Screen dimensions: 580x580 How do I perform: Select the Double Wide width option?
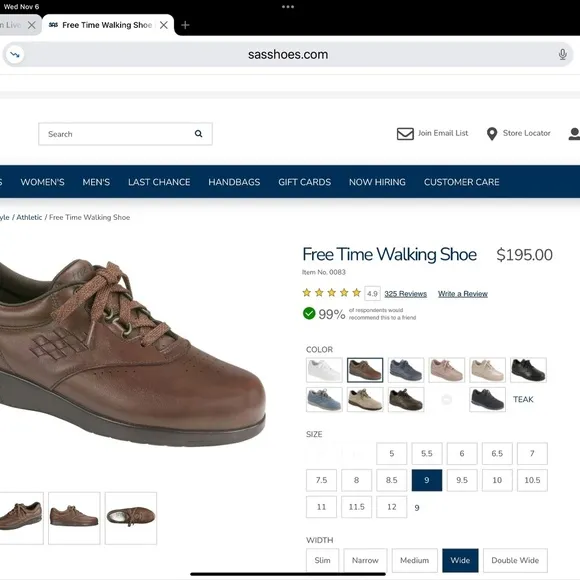[x=515, y=560]
